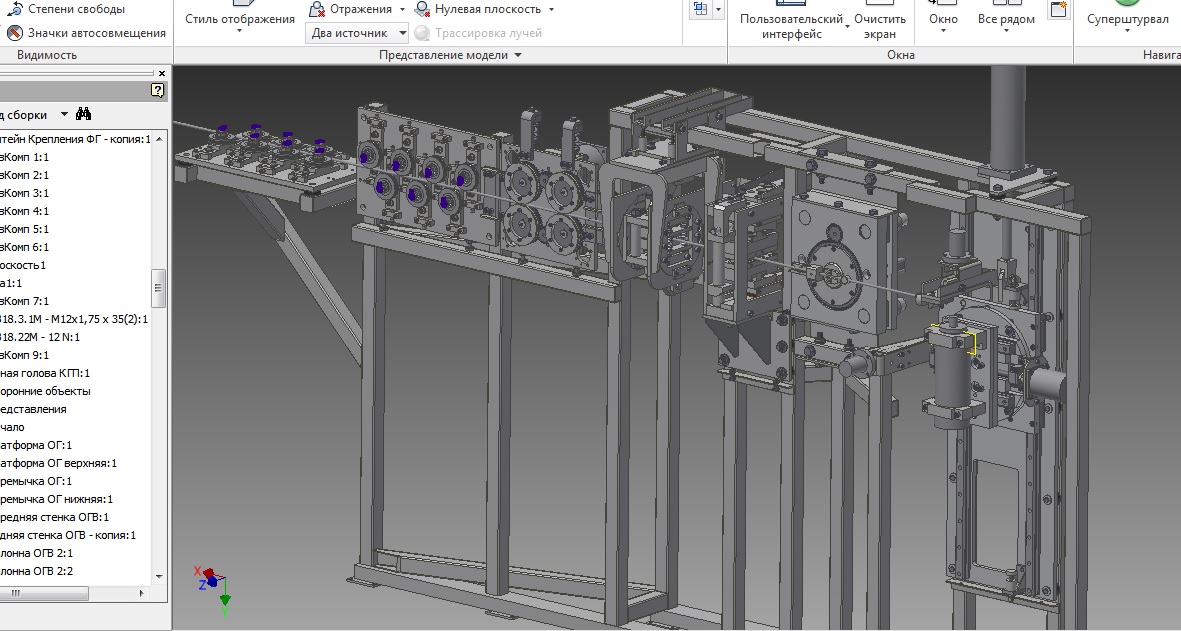The image size is (1181, 631).
Task: Open the Окно window menu
Action: pyautogui.click(x=942, y=20)
